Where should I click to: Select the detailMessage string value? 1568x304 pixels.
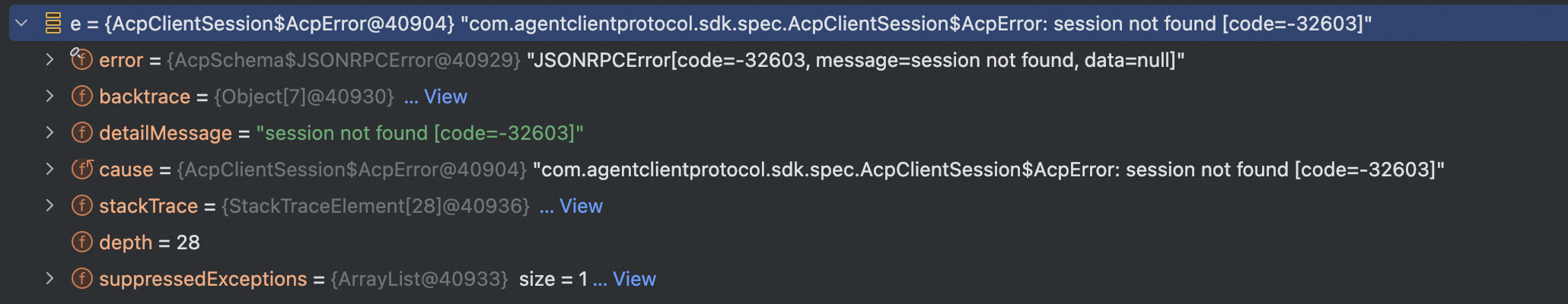[419, 133]
